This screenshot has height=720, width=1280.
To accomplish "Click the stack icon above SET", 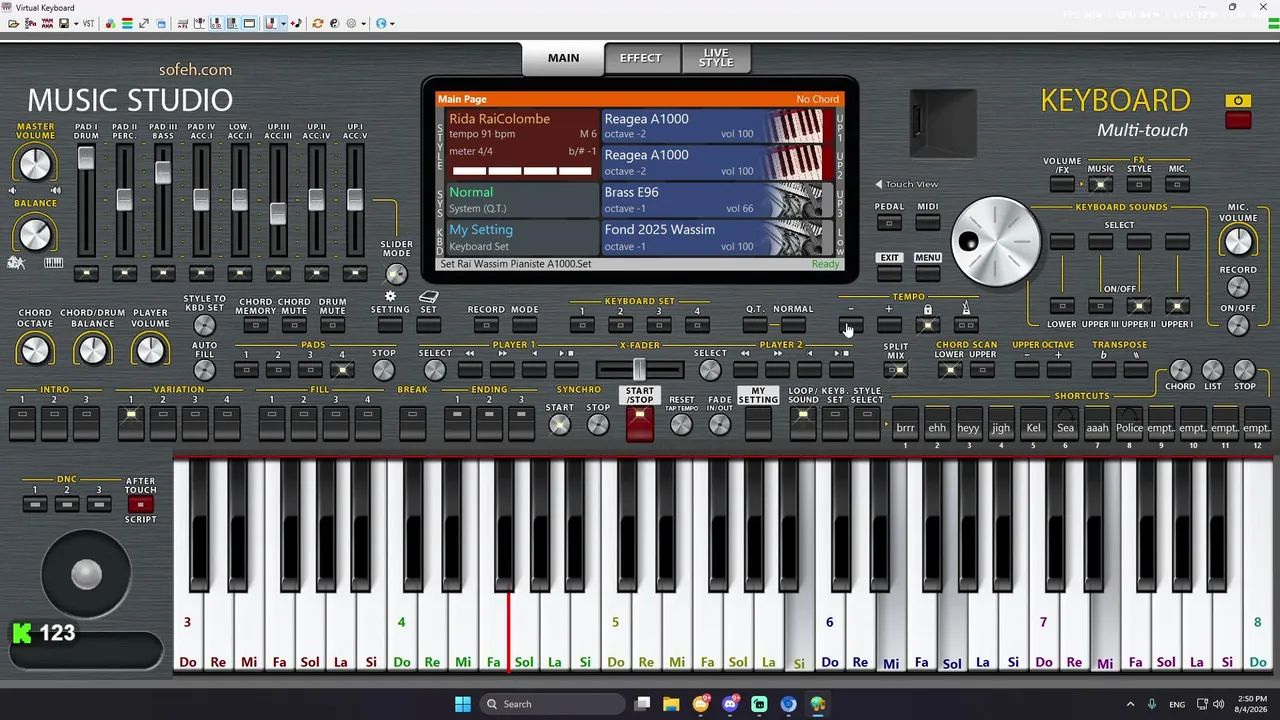I will click(x=428, y=297).
